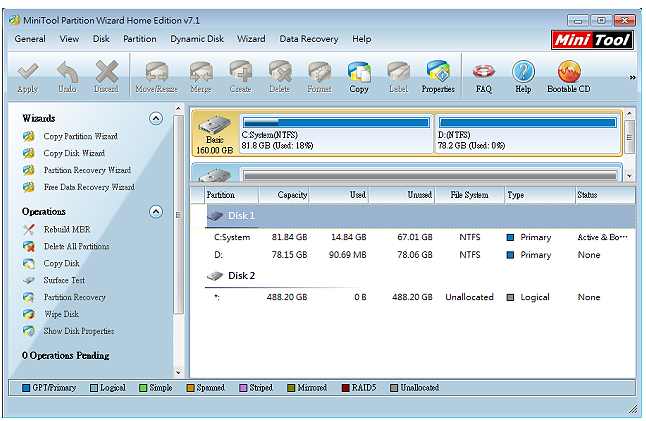The image size is (646, 421).
Task: Click the Help question mark icon
Action: pyautogui.click(x=523, y=71)
